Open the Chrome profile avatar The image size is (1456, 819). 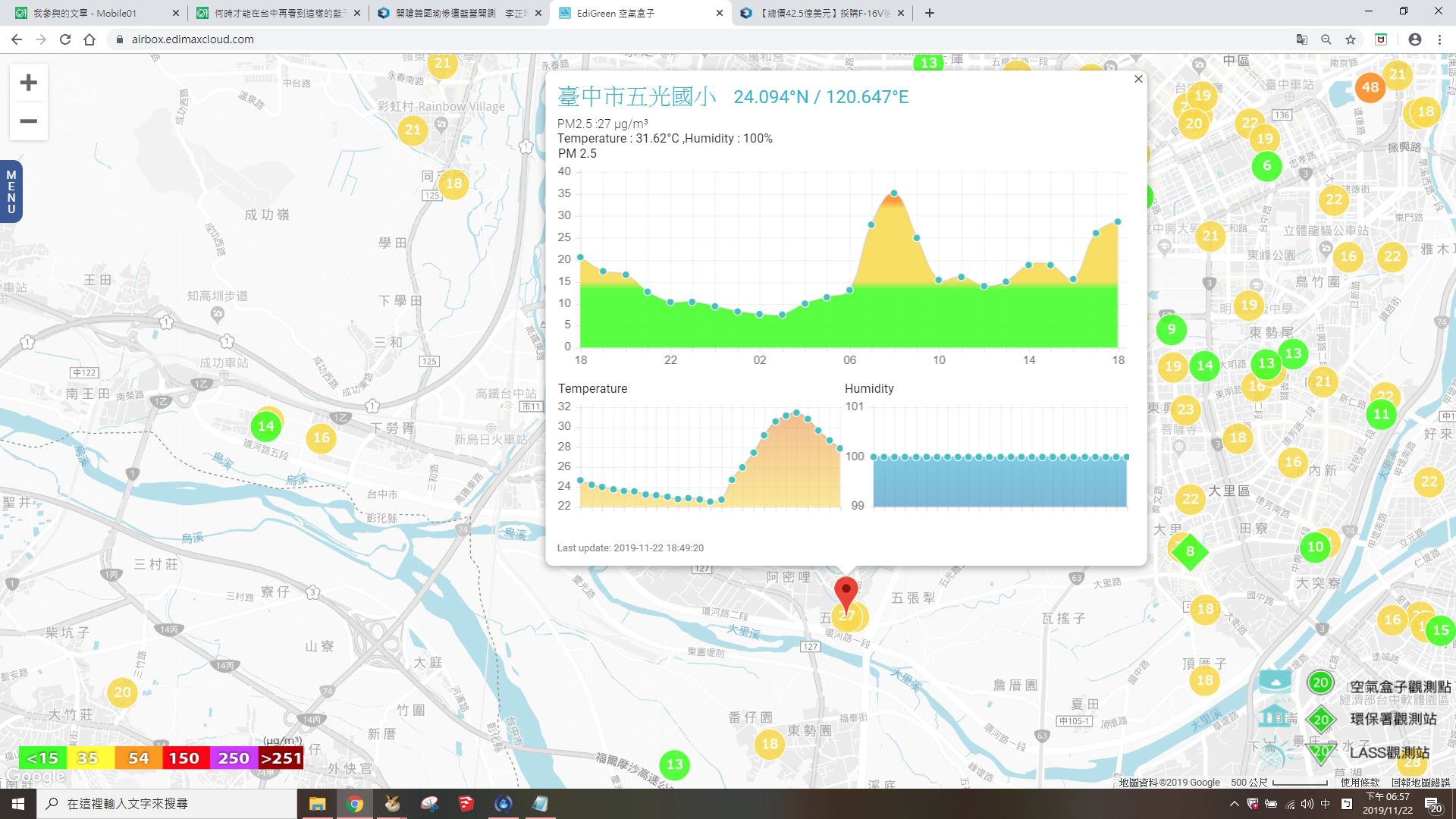point(1414,39)
